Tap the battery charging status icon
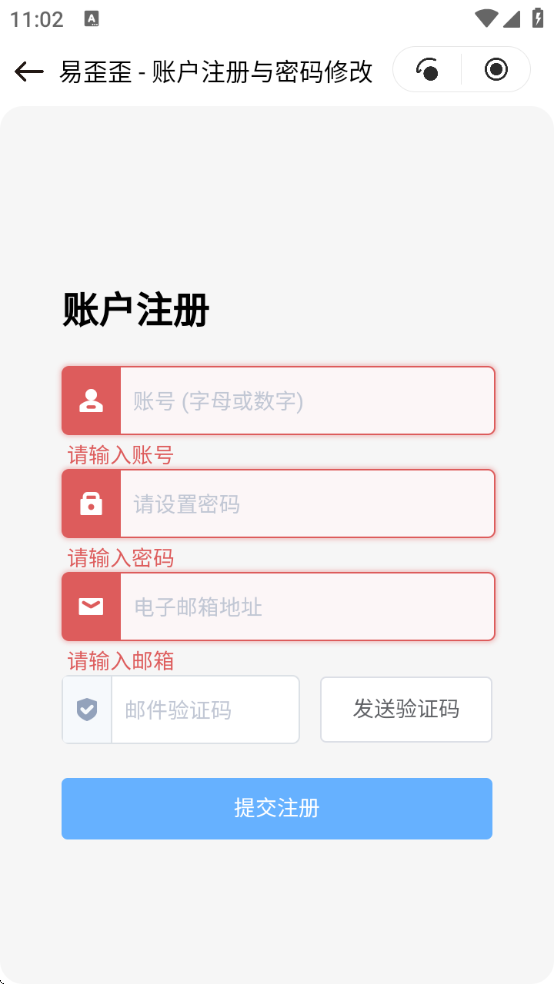Image resolution: width=554 pixels, height=984 pixels. (x=538, y=18)
